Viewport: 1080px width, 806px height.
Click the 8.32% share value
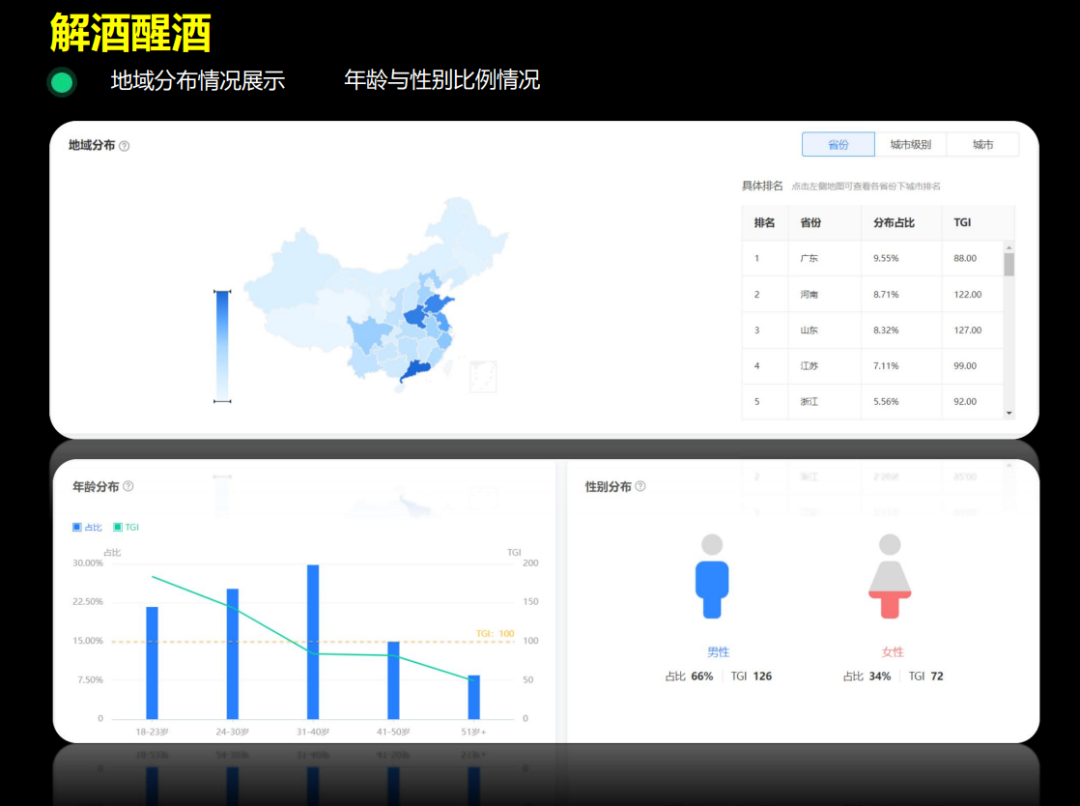pyautogui.click(x=886, y=330)
